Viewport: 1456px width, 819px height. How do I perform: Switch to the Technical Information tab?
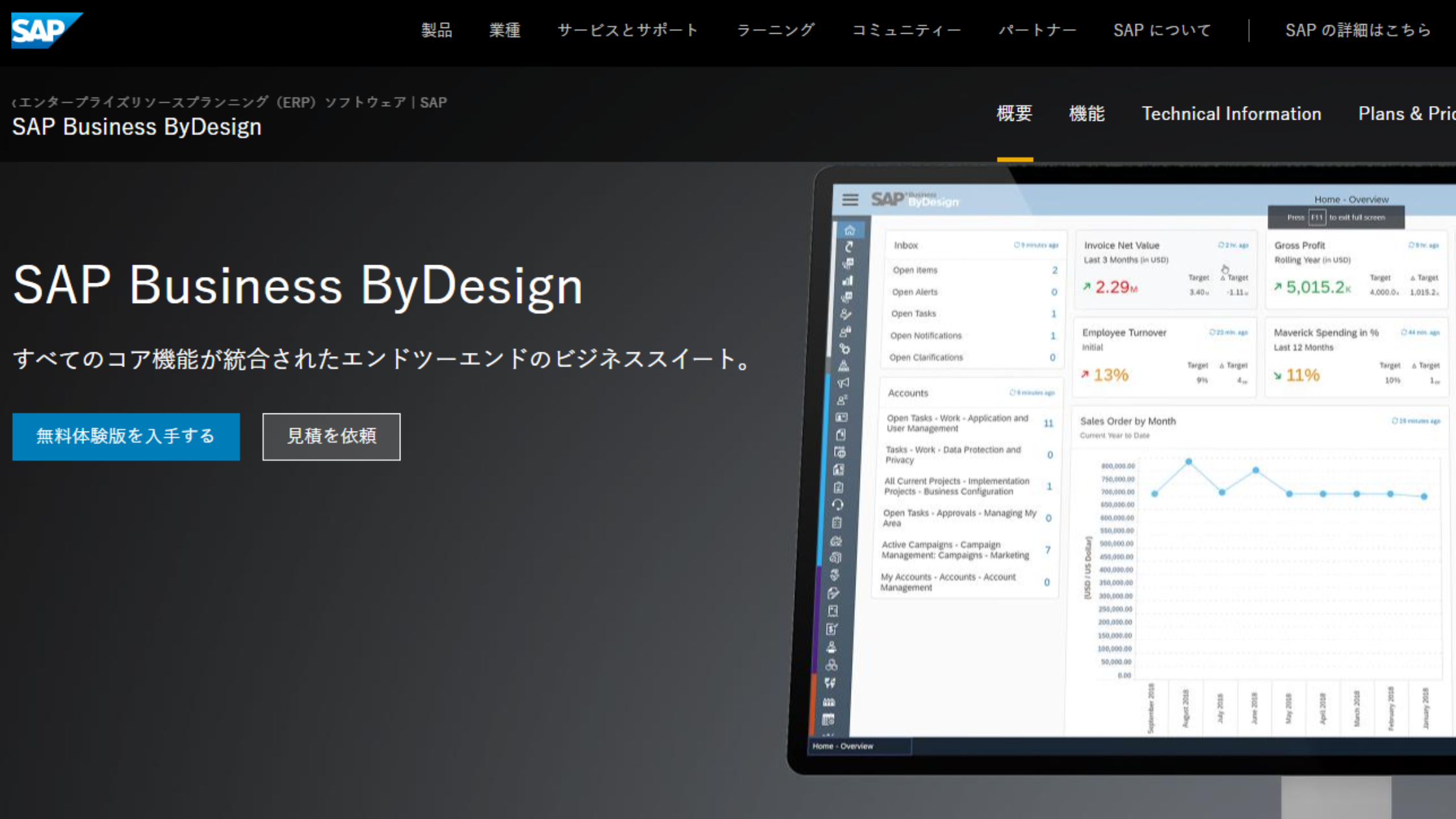pyautogui.click(x=1232, y=114)
